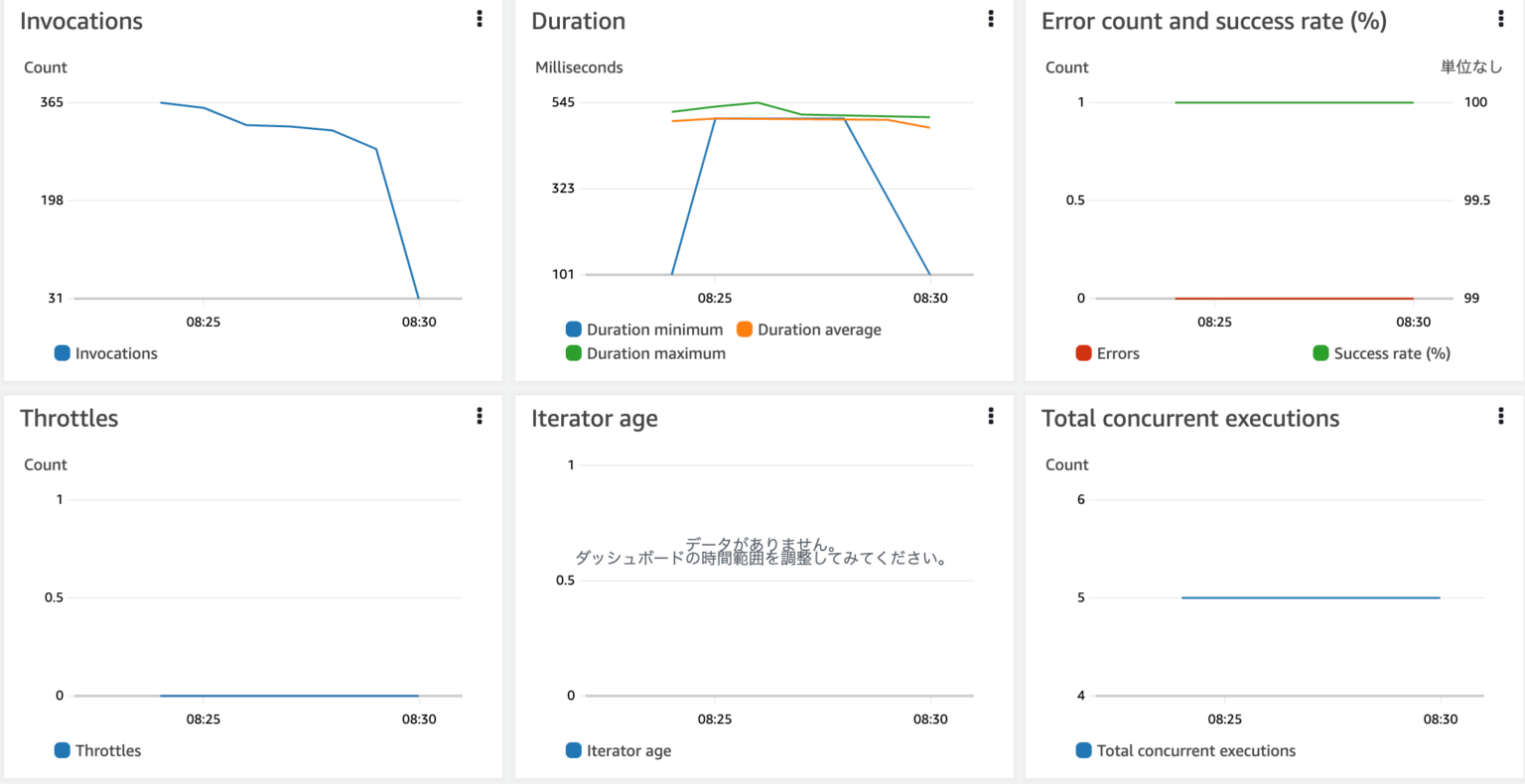The width and height of the screenshot is (1525, 784).
Task: Open the Invocations widget kebab menu
Action: [480, 19]
